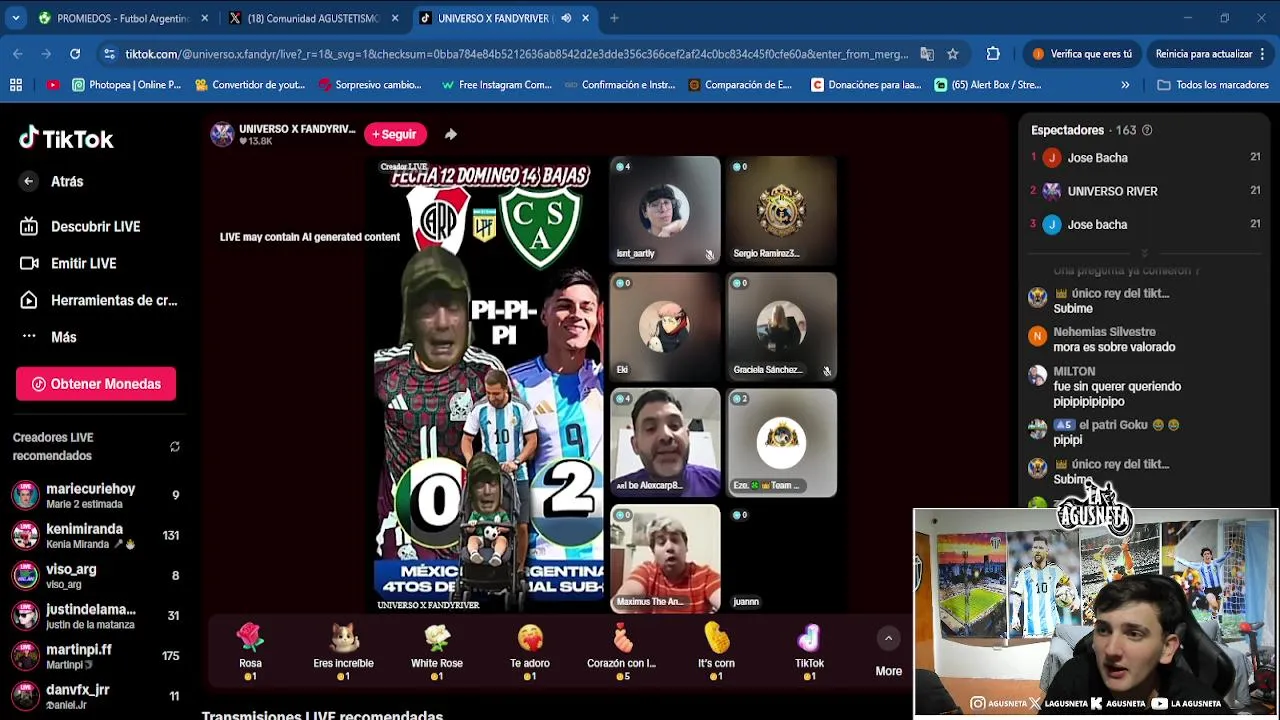Viewport: 1280px width, 720px height.
Task: Open martinpi.ff live stream
Action: 95,655
